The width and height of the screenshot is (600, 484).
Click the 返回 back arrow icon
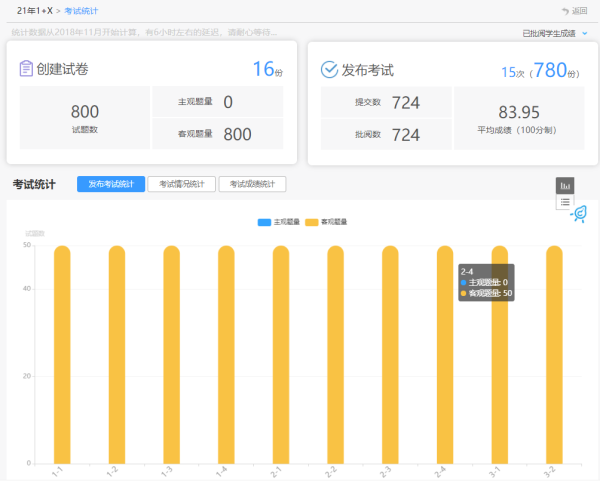(x=565, y=11)
